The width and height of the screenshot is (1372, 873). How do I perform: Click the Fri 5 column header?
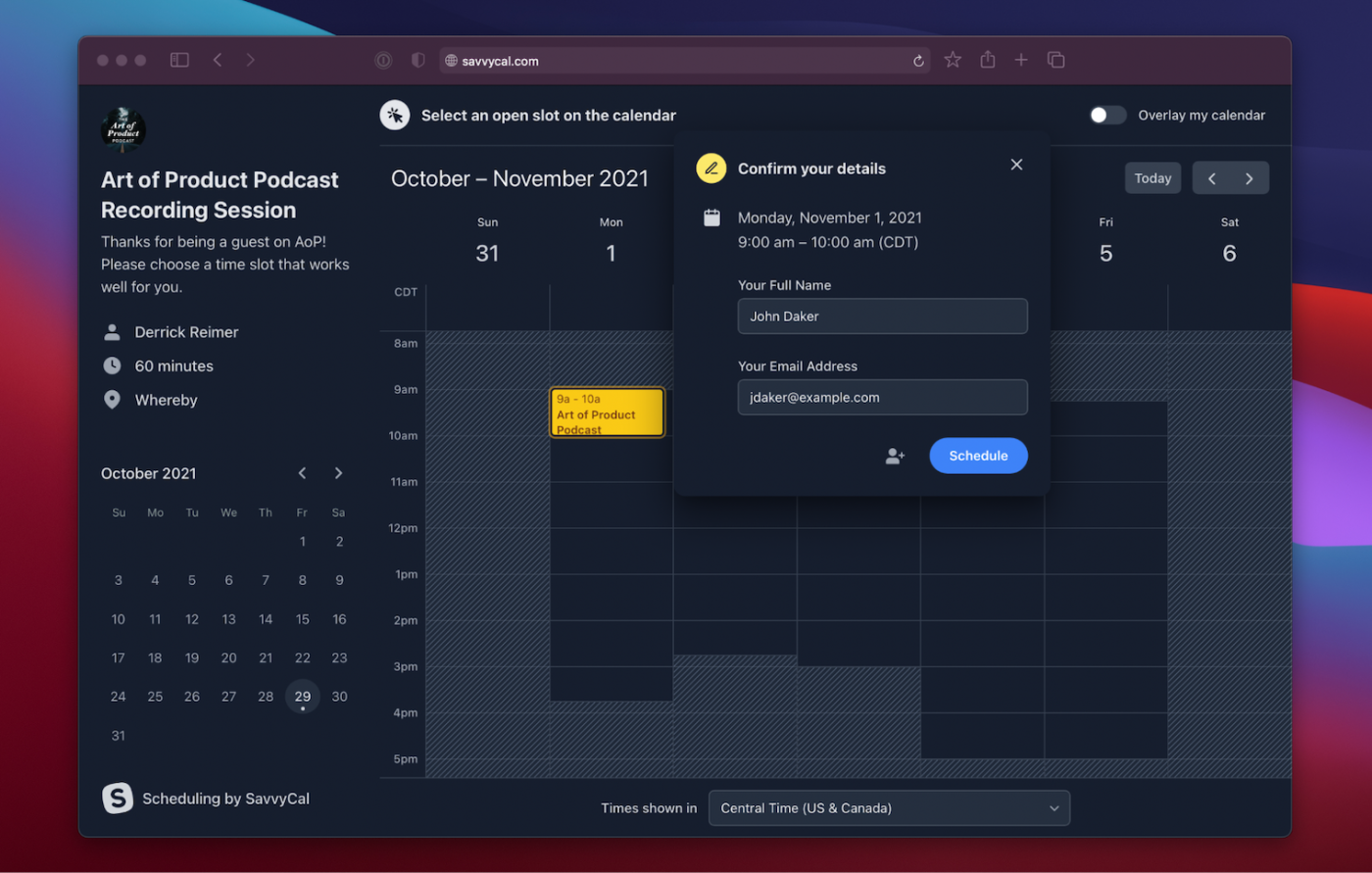pos(1106,242)
